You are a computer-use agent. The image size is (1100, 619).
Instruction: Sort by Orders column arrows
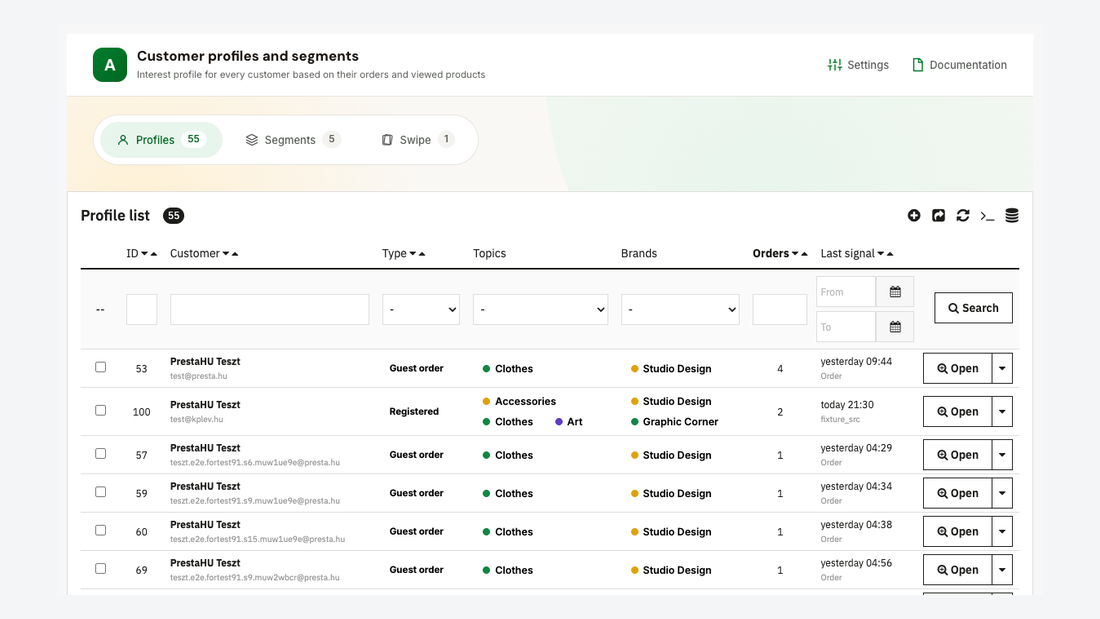[x=800, y=253]
